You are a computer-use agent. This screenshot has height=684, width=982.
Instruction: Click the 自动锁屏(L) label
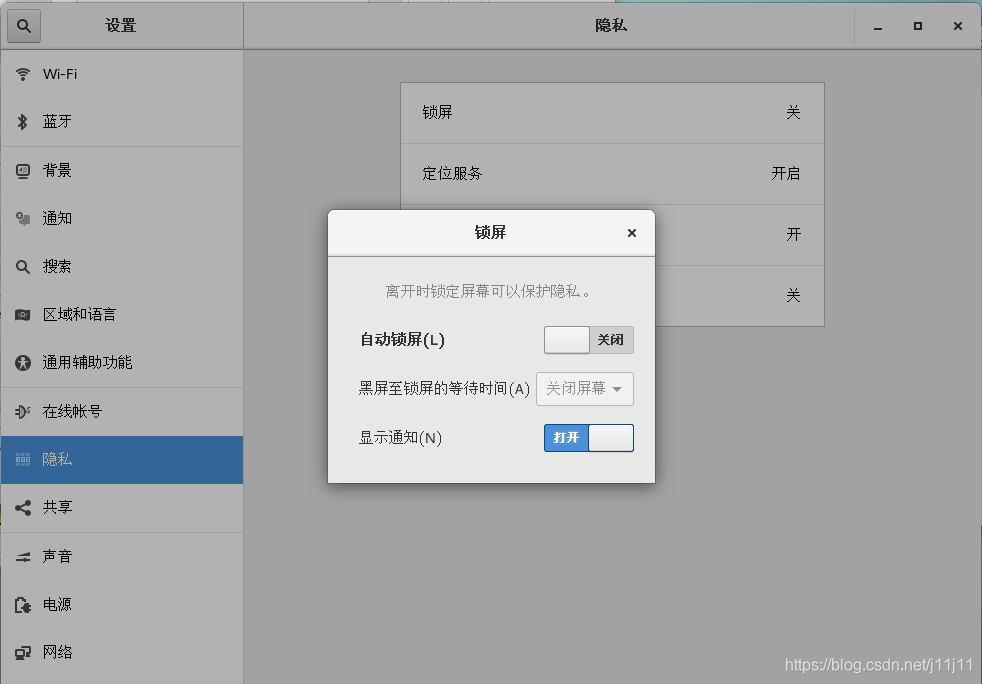coord(402,339)
